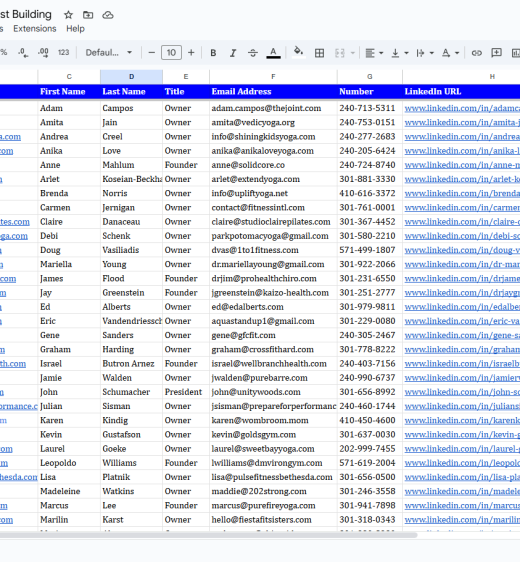Select column E header
Screen dimensions: 520x562
pyautogui.click(x=186, y=77)
